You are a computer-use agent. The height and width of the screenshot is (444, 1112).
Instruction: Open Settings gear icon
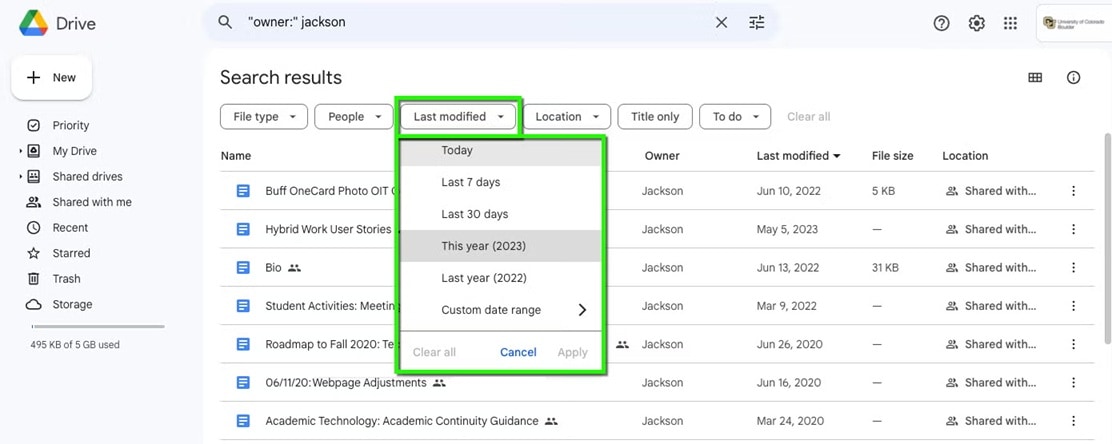point(977,23)
